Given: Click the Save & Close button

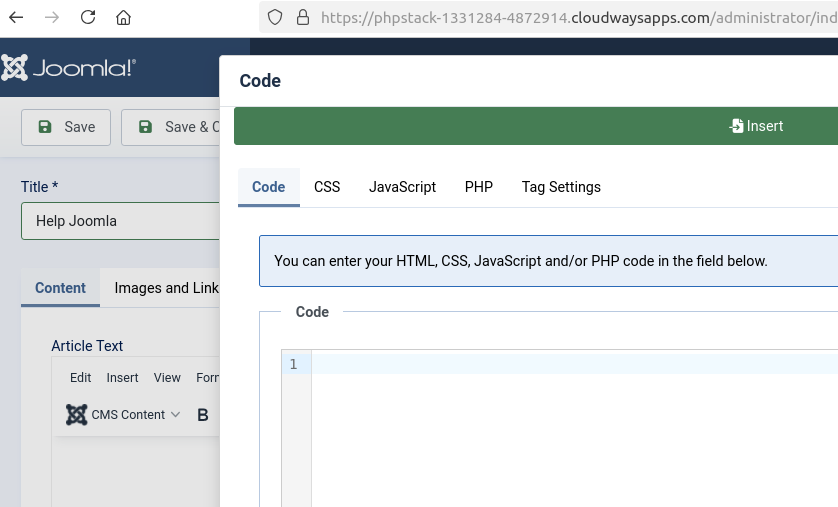Looking at the screenshot, I should pos(170,127).
